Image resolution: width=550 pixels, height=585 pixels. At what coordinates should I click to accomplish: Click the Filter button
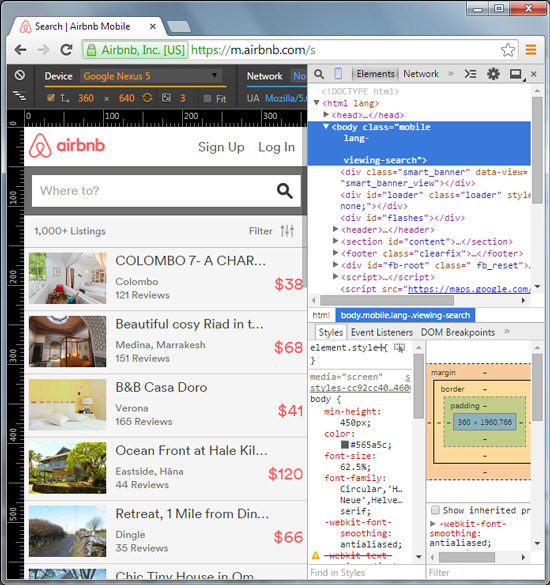tap(271, 231)
